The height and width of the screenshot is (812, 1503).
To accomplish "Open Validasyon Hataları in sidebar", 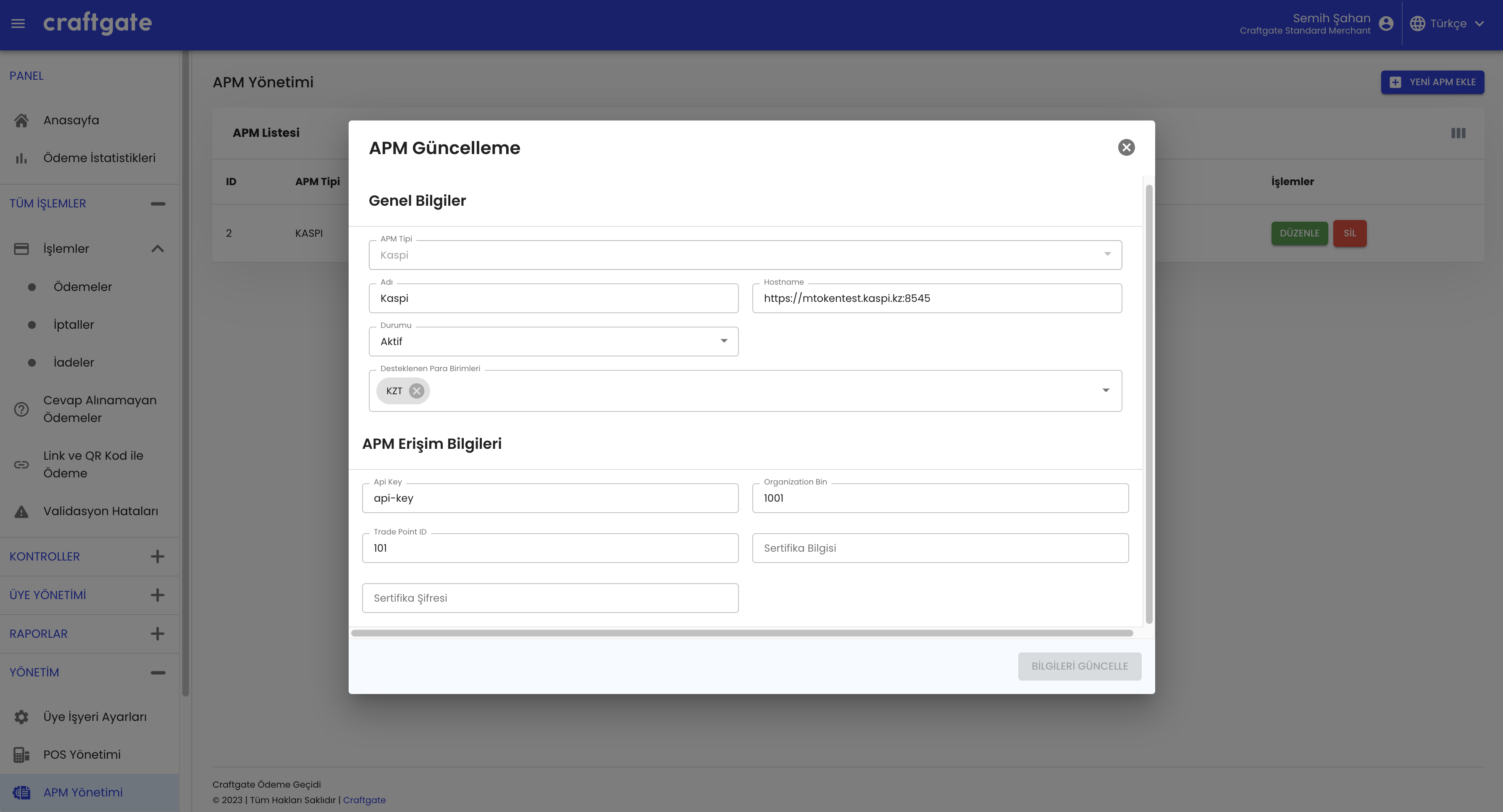I will 89,511.
